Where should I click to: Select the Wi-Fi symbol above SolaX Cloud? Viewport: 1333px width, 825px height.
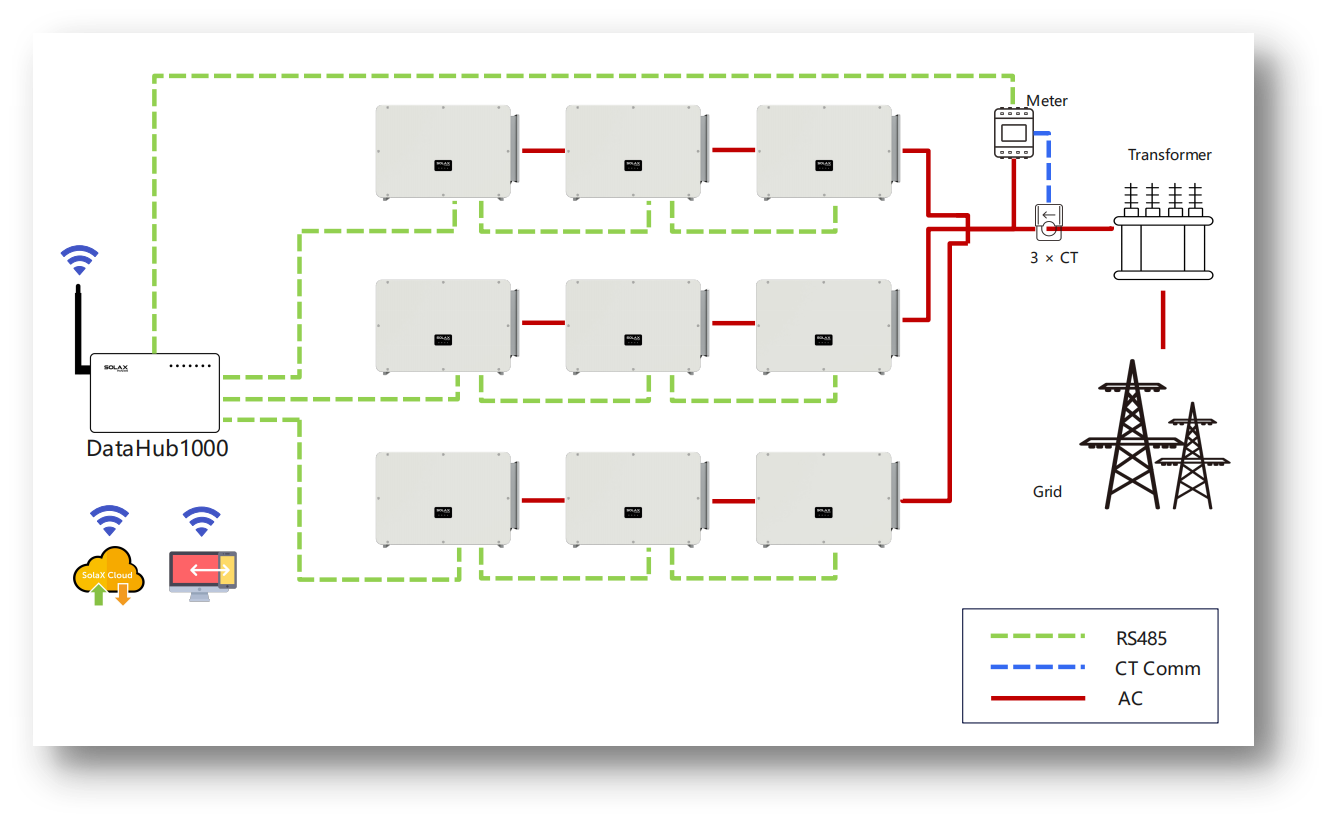(109, 520)
